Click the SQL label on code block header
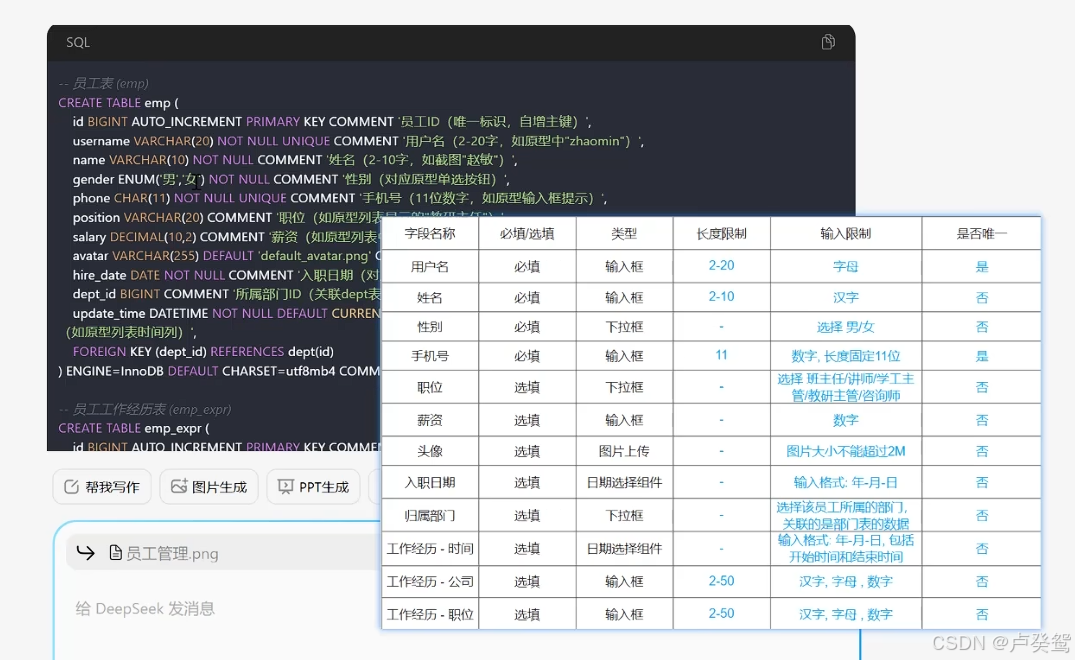Viewport: 1075px width, 660px height. click(77, 42)
